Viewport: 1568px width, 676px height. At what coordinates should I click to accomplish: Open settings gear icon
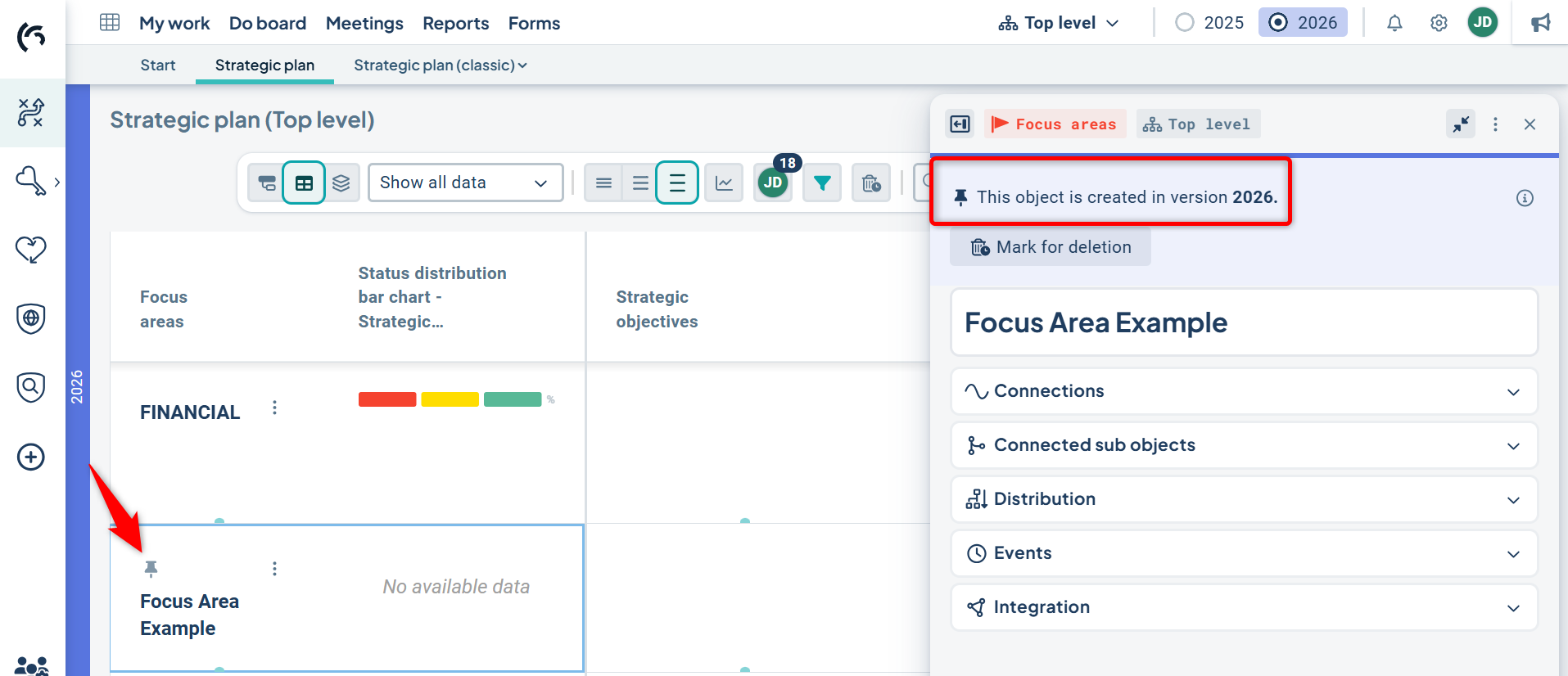click(x=1439, y=23)
